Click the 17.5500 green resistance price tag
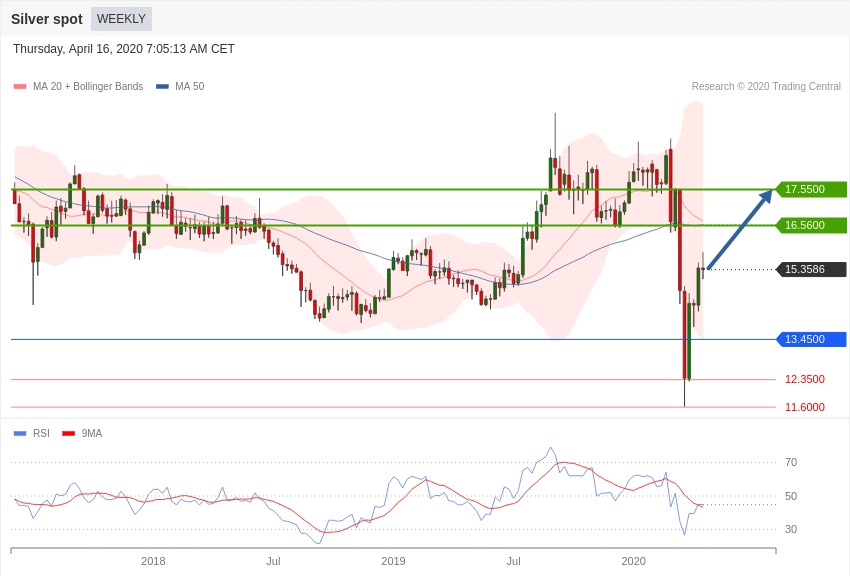The image size is (850, 576). pyautogui.click(x=811, y=189)
